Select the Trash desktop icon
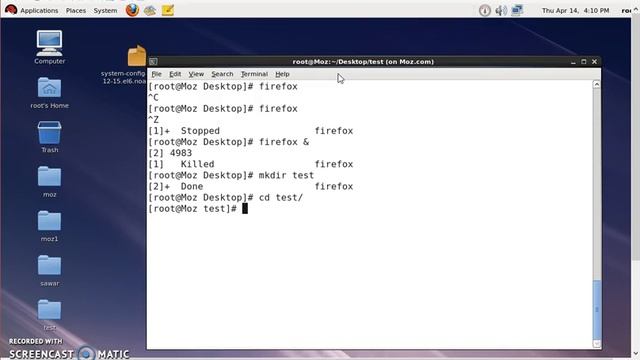 pyautogui.click(x=49, y=137)
